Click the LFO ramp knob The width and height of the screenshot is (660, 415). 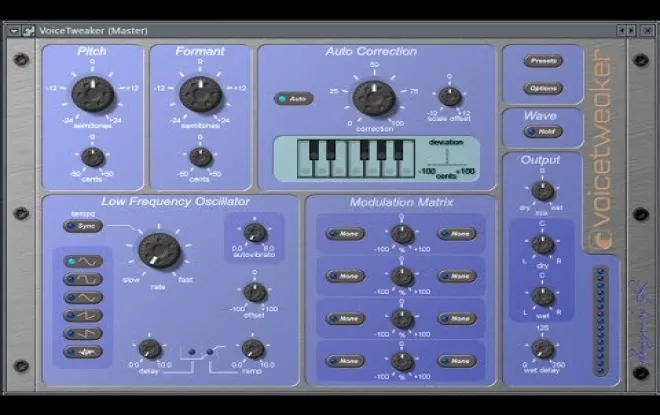[x=253, y=349]
